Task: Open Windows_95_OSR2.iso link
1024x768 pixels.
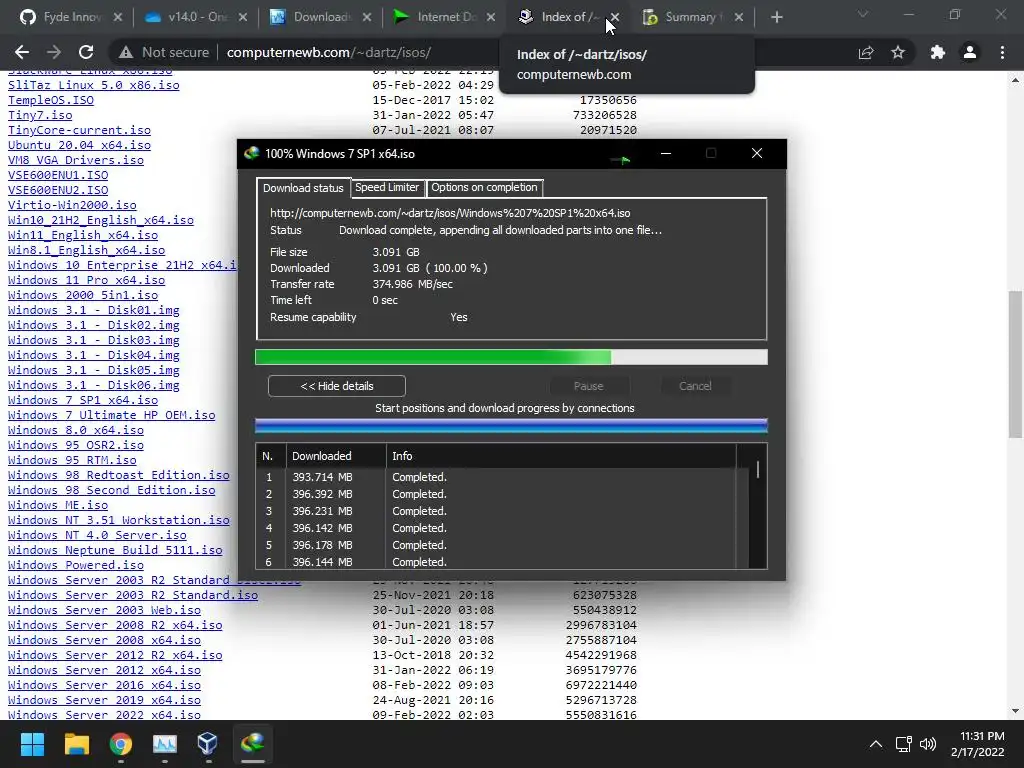Action: [76, 445]
